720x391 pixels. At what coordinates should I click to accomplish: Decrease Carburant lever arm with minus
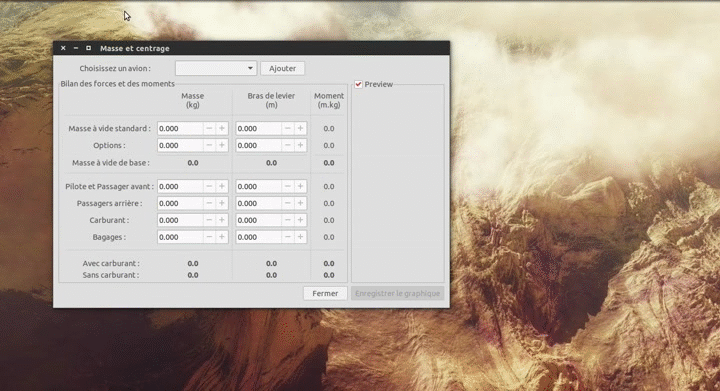click(x=288, y=220)
